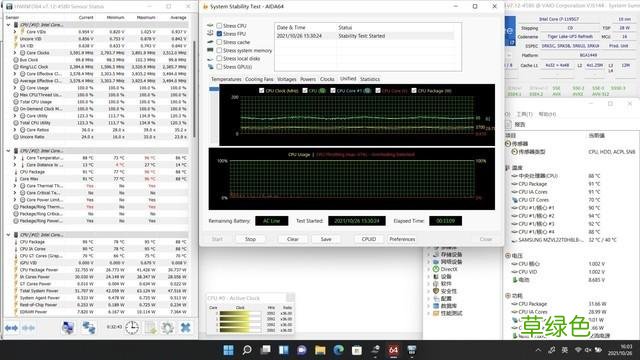Open HWiNFO settings gear icon
Image resolution: width=640 pixels, height=360 pixels.
click(167, 327)
